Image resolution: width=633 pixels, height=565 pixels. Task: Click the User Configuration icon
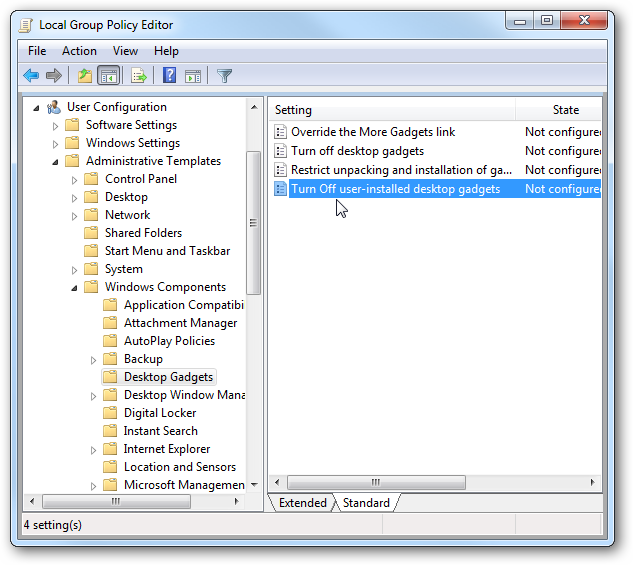coord(54,107)
